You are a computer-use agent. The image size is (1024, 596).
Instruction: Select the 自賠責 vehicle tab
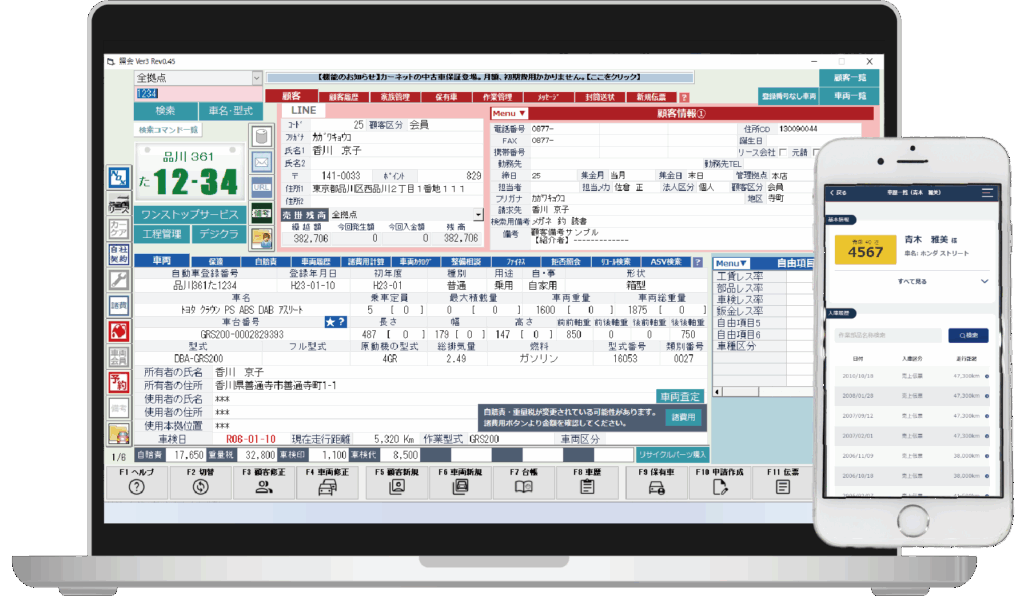[x=265, y=262]
